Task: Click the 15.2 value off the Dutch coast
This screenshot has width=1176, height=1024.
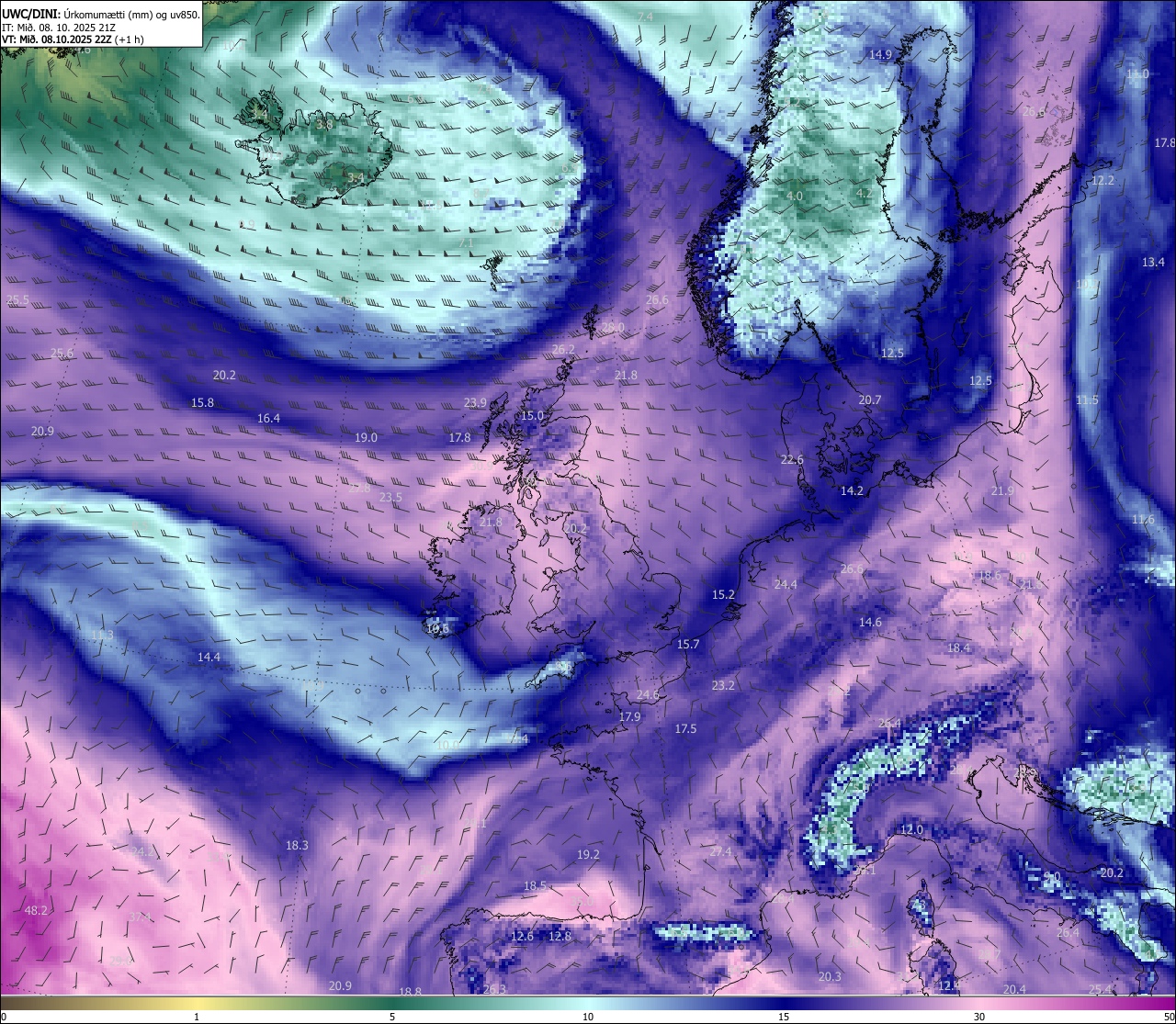Action: [x=724, y=595]
